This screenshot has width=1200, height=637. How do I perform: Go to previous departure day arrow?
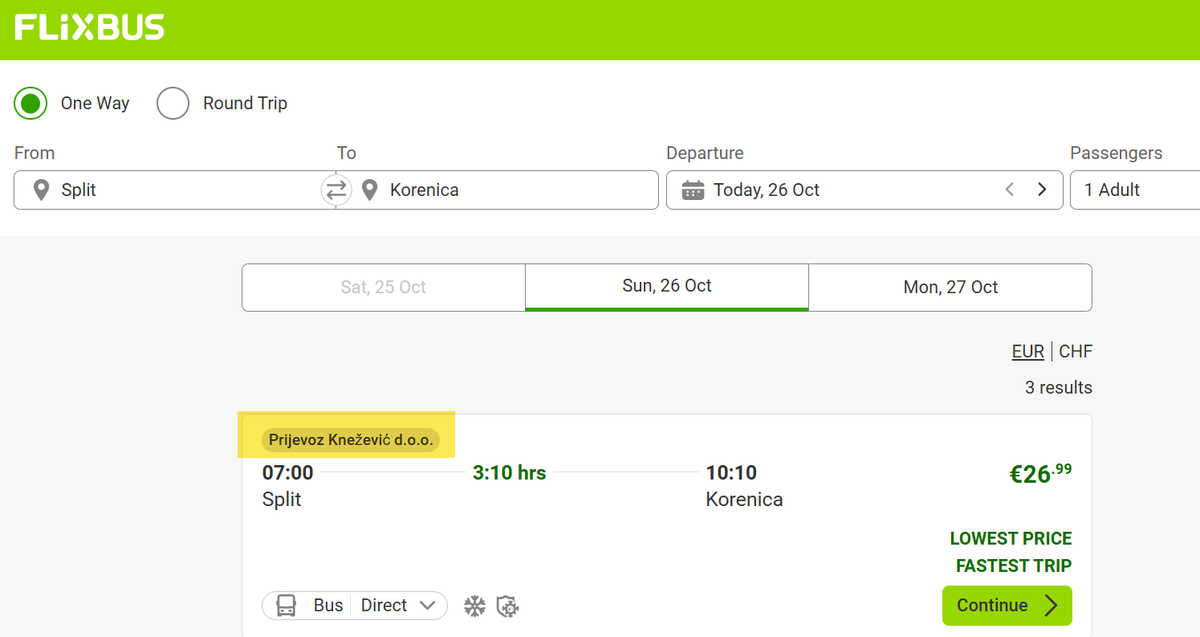[1010, 190]
